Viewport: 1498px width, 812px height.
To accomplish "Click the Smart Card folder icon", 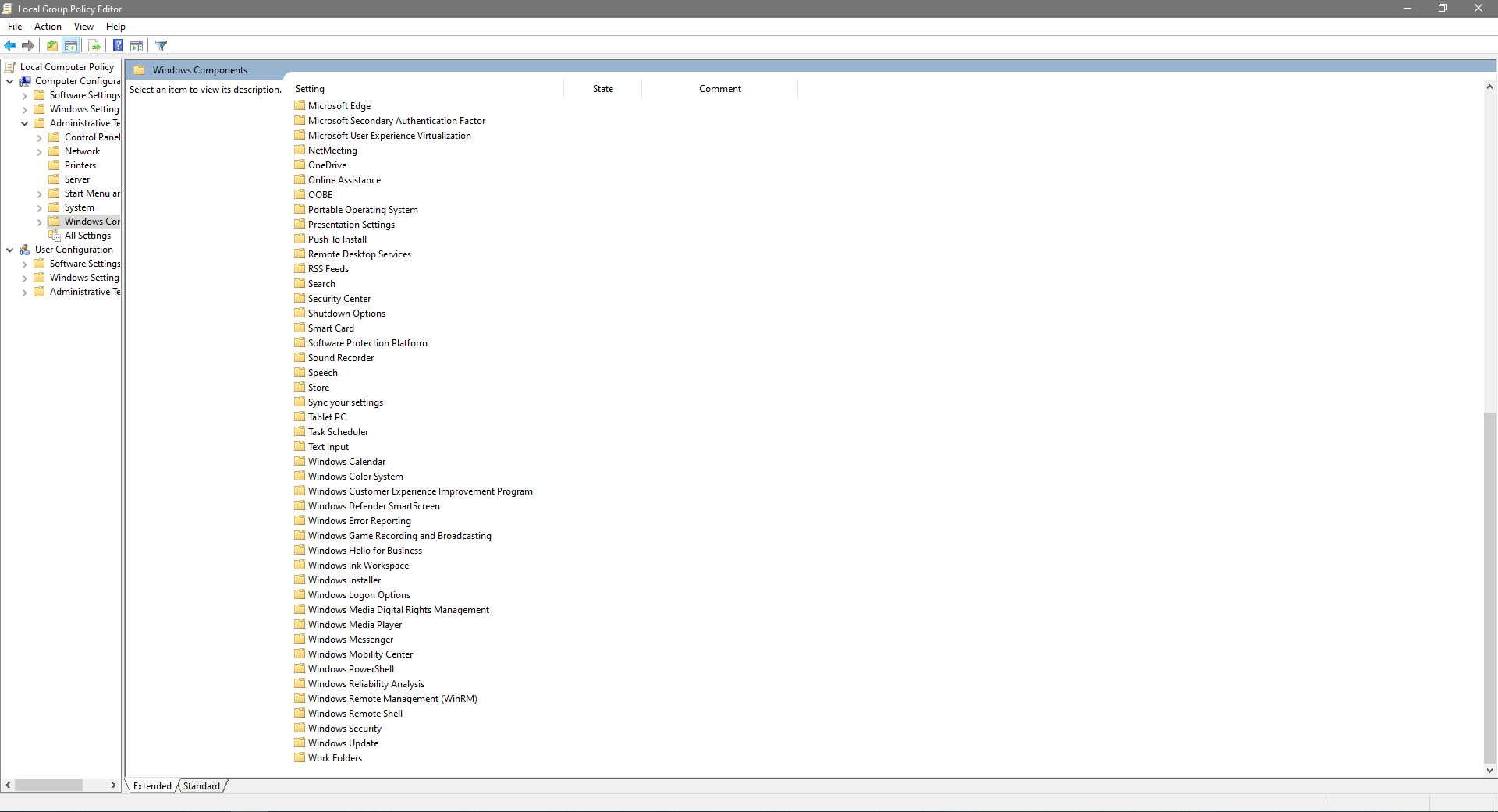I will [300, 328].
